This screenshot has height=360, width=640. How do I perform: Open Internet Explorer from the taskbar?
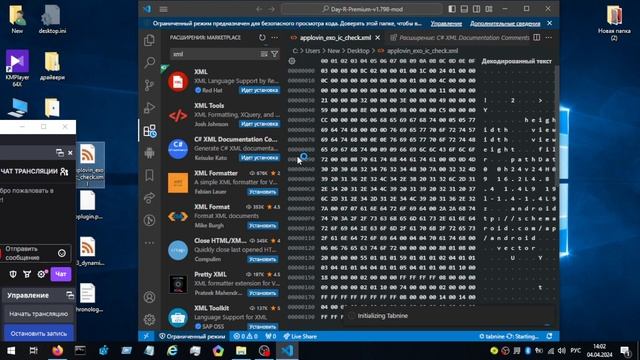pos(172,351)
